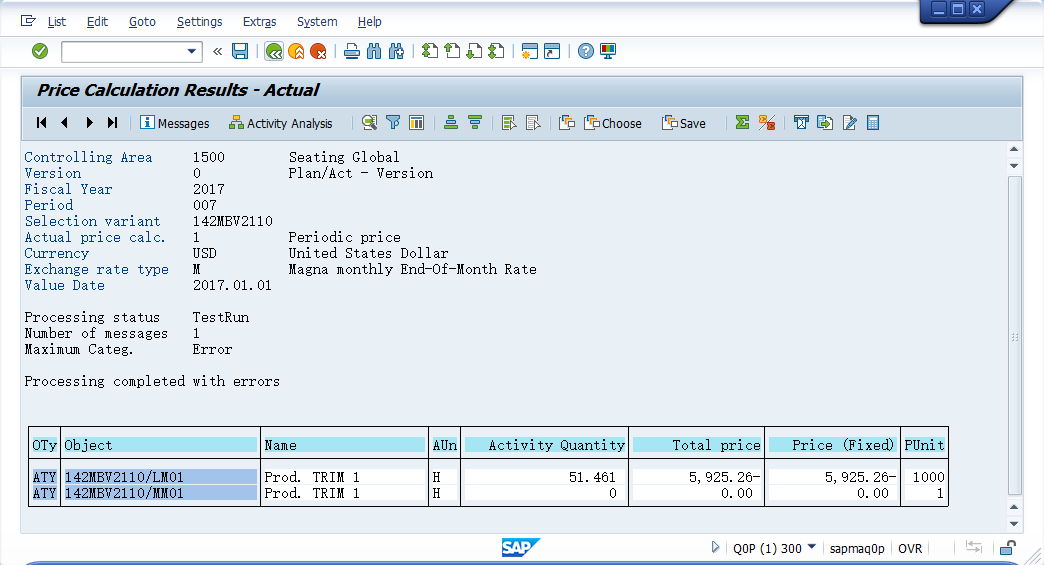The width and height of the screenshot is (1044, 565).
Task: Collapse command field with double chevron
Action: click(x=217, y=51)
